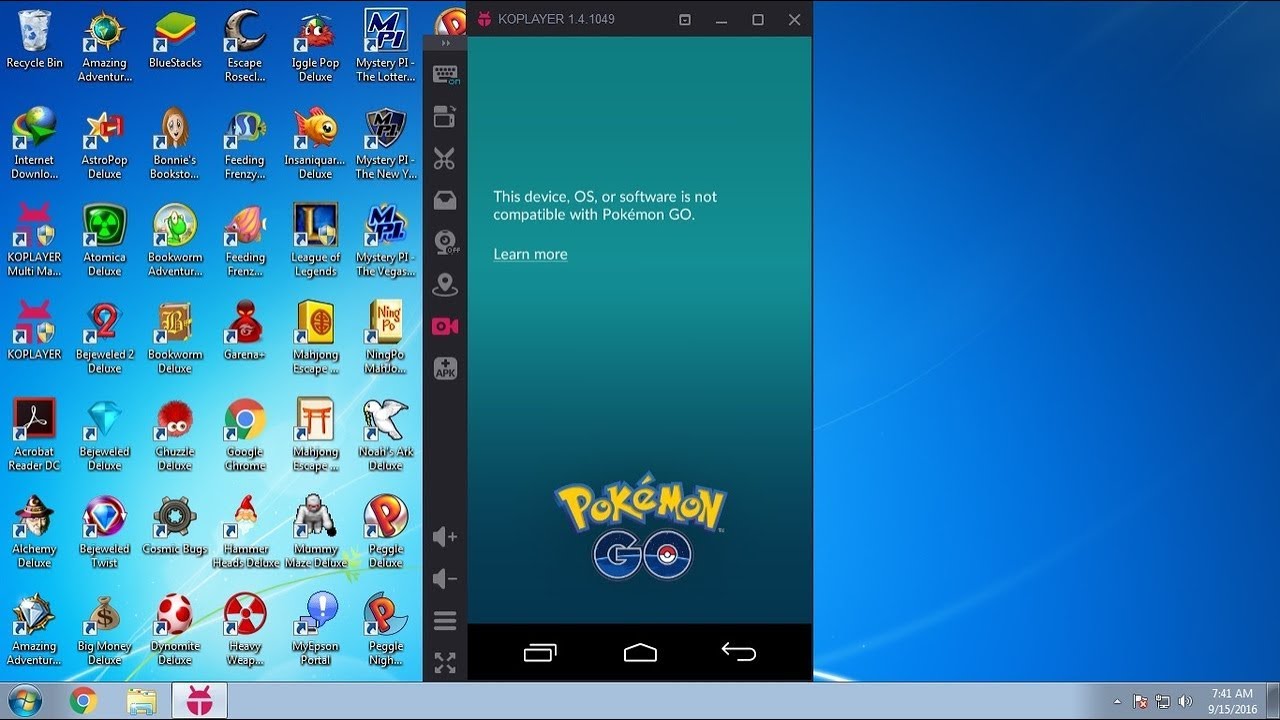
Task: Select the Escape Rosecl... desktop shortcut
Action: [245, 46]
